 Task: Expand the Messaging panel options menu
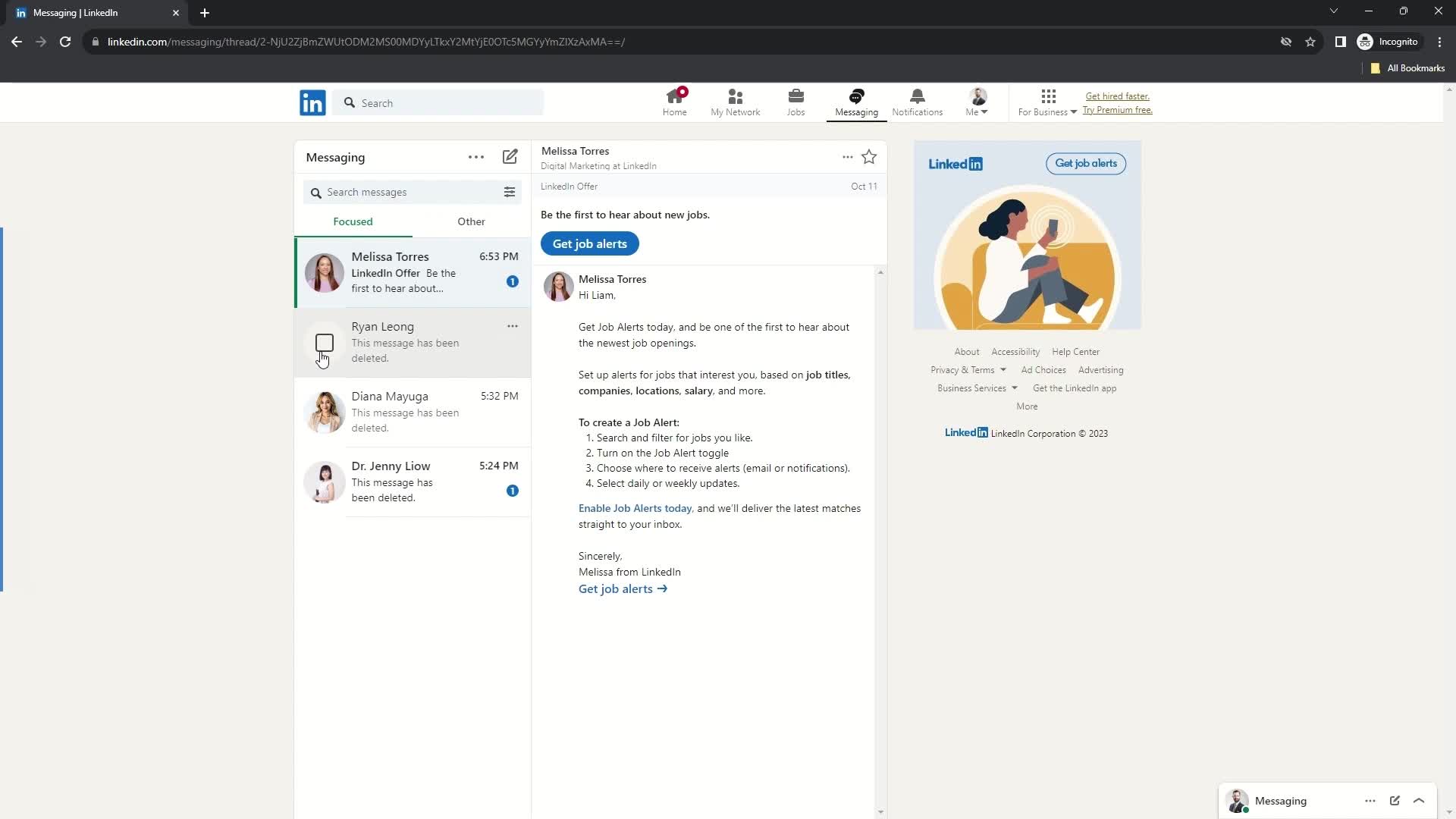[477, 157]
